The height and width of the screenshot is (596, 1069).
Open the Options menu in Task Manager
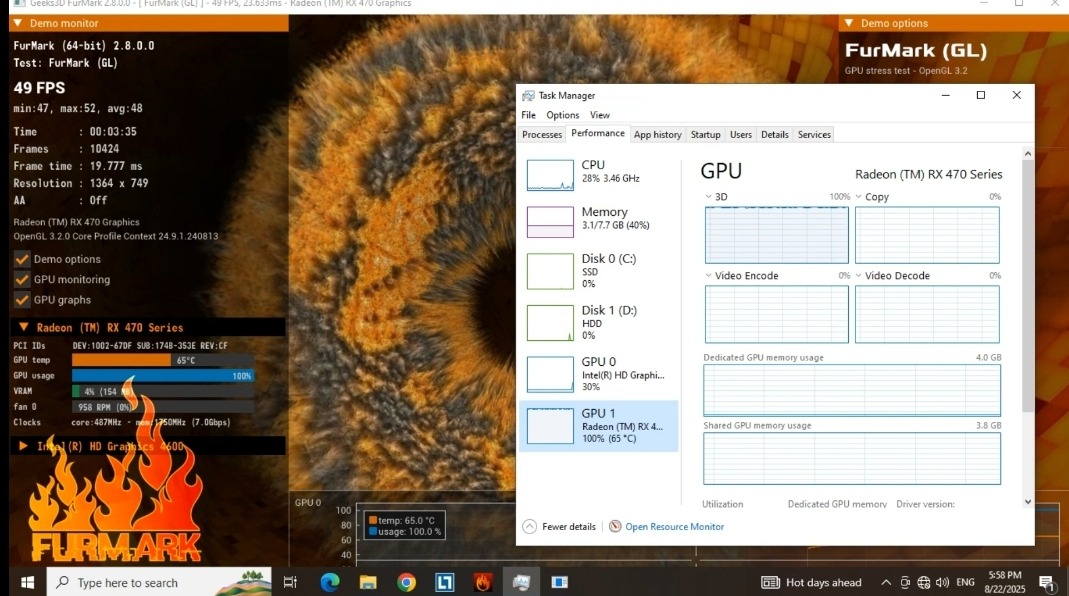[x=562, y=115]
